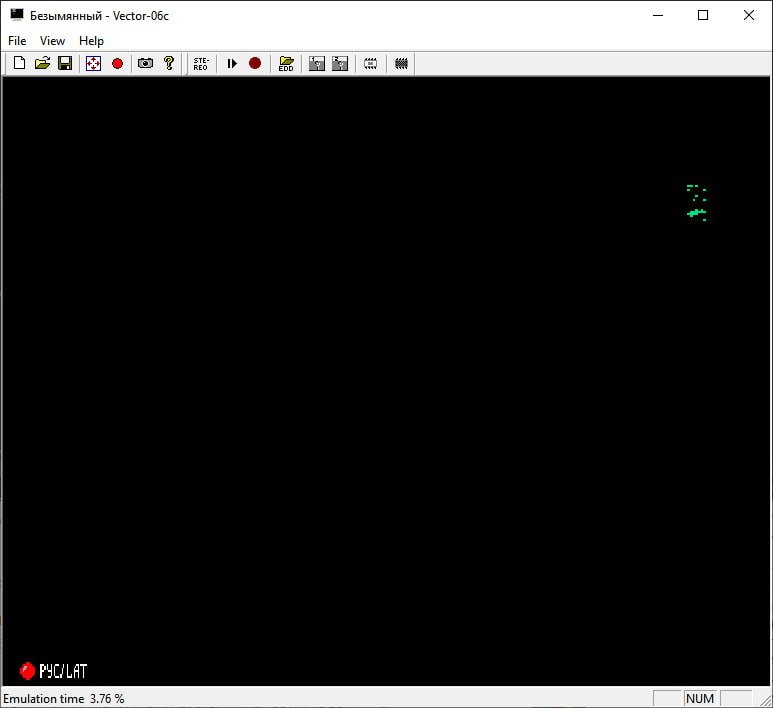
Task: Click the first memory chip icon
Action: click(x=370, y=63)
